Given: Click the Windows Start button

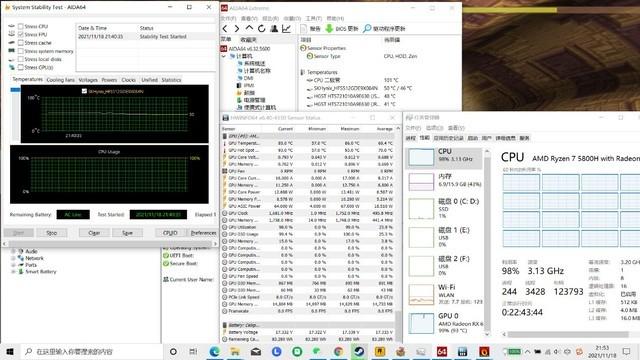Looking at the screenshot, I should (x=10, y=351).
